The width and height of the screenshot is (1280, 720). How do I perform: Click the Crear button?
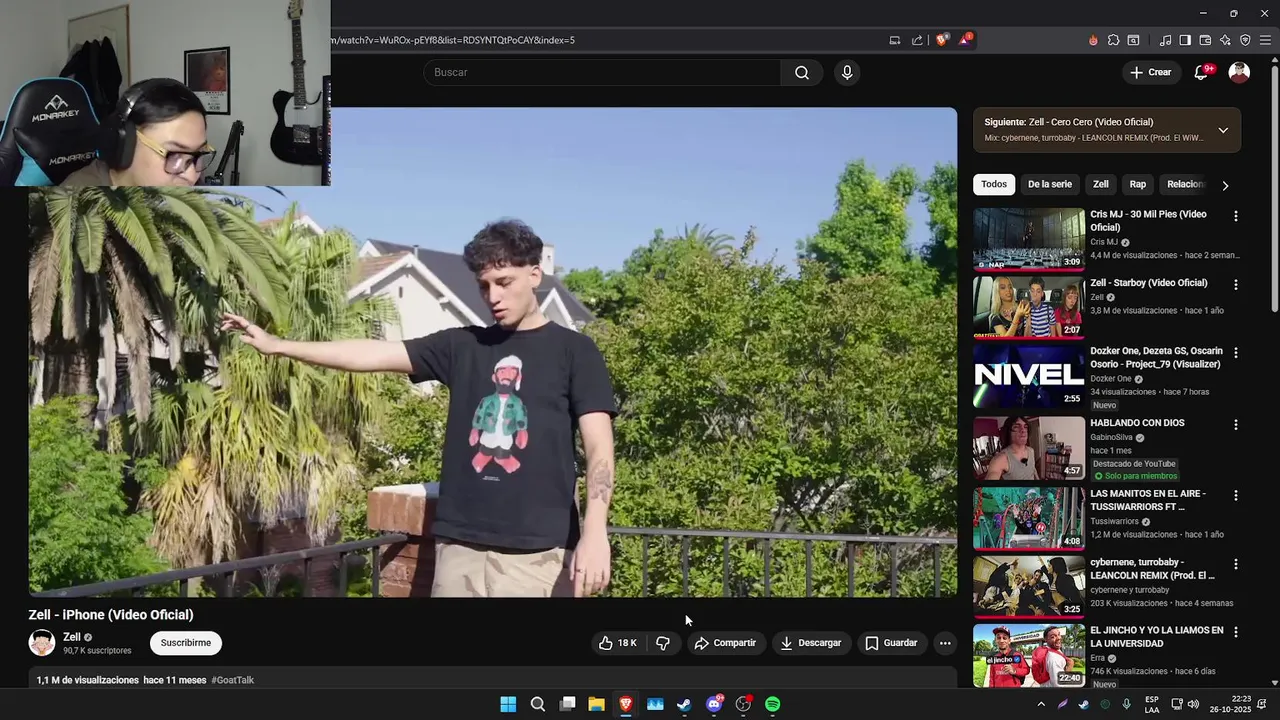click(1150, 72)
